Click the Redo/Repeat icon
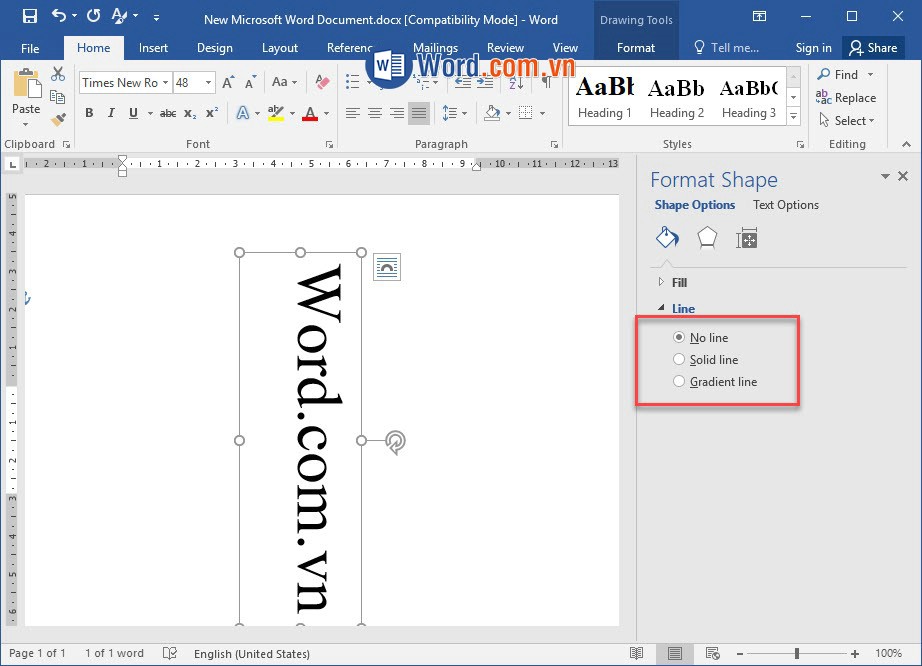922x666 pixels. 93,16
